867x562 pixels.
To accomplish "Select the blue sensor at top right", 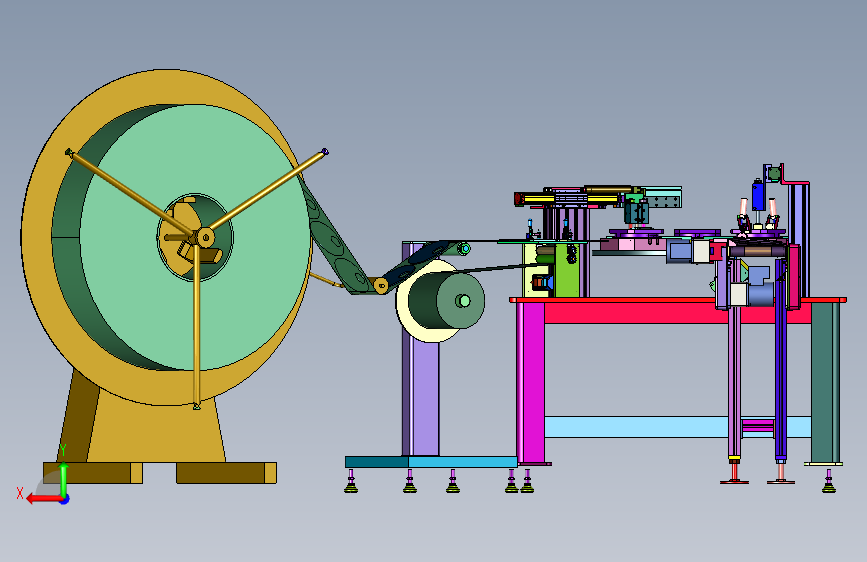I will click(758, 195).
